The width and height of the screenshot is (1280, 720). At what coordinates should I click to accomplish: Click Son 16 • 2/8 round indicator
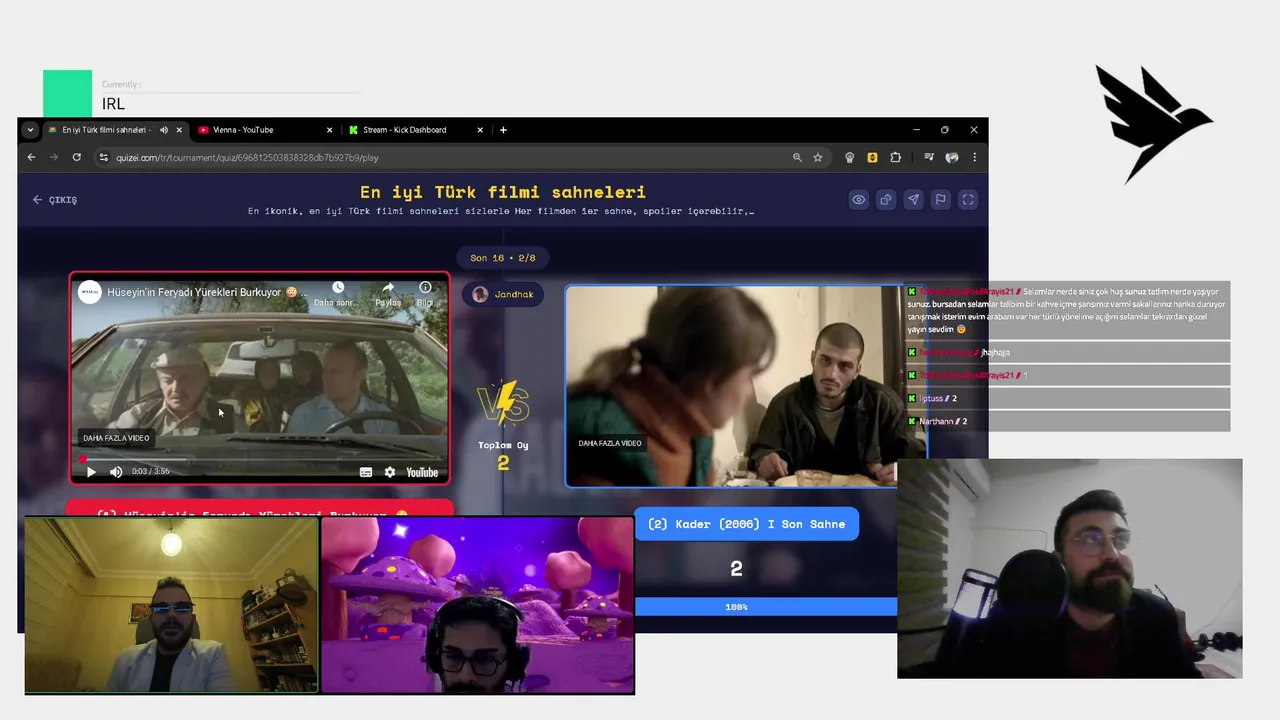point(503,258)
